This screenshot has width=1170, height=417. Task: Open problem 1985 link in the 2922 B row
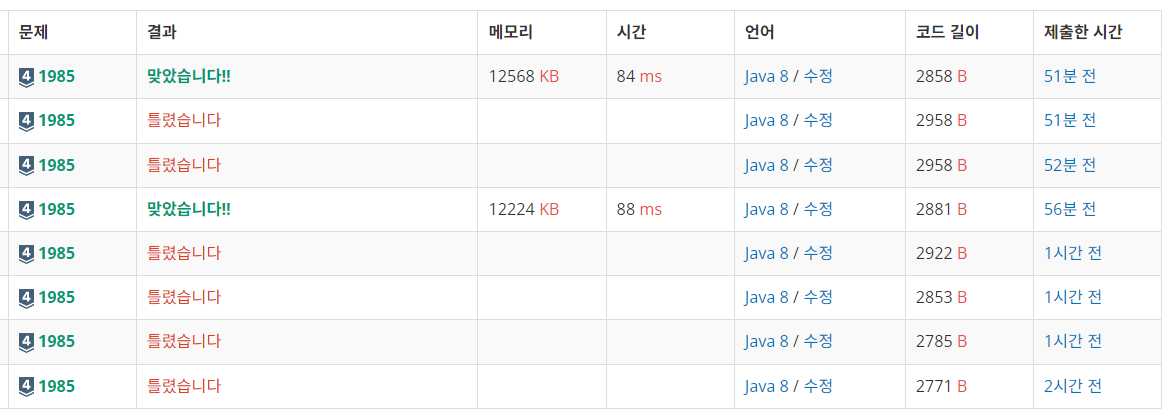tap(57, 254)
